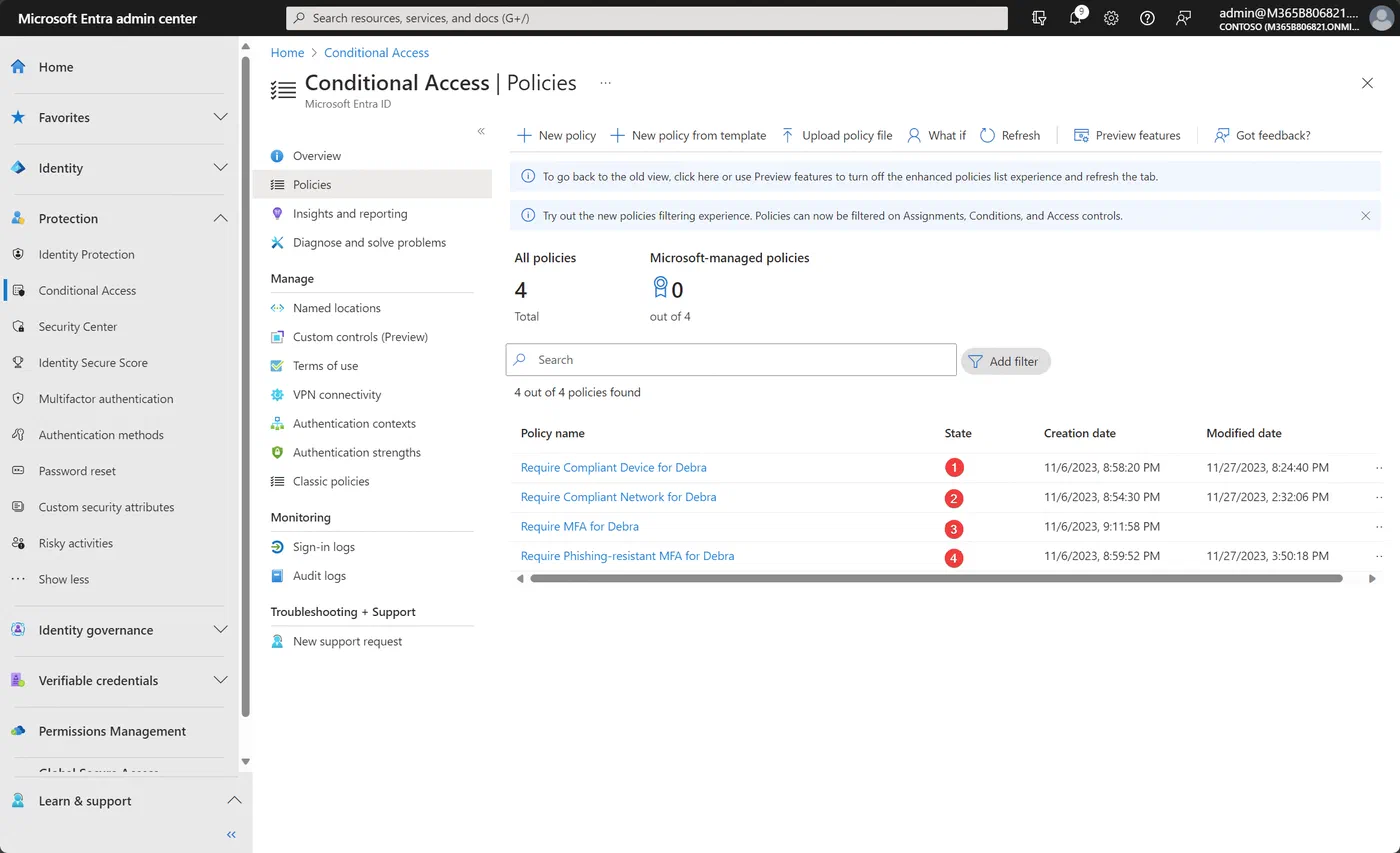The image size is (1400, 853).
Task: Collapse the resource menu with double chevron
Action: [x=481, y=131]
